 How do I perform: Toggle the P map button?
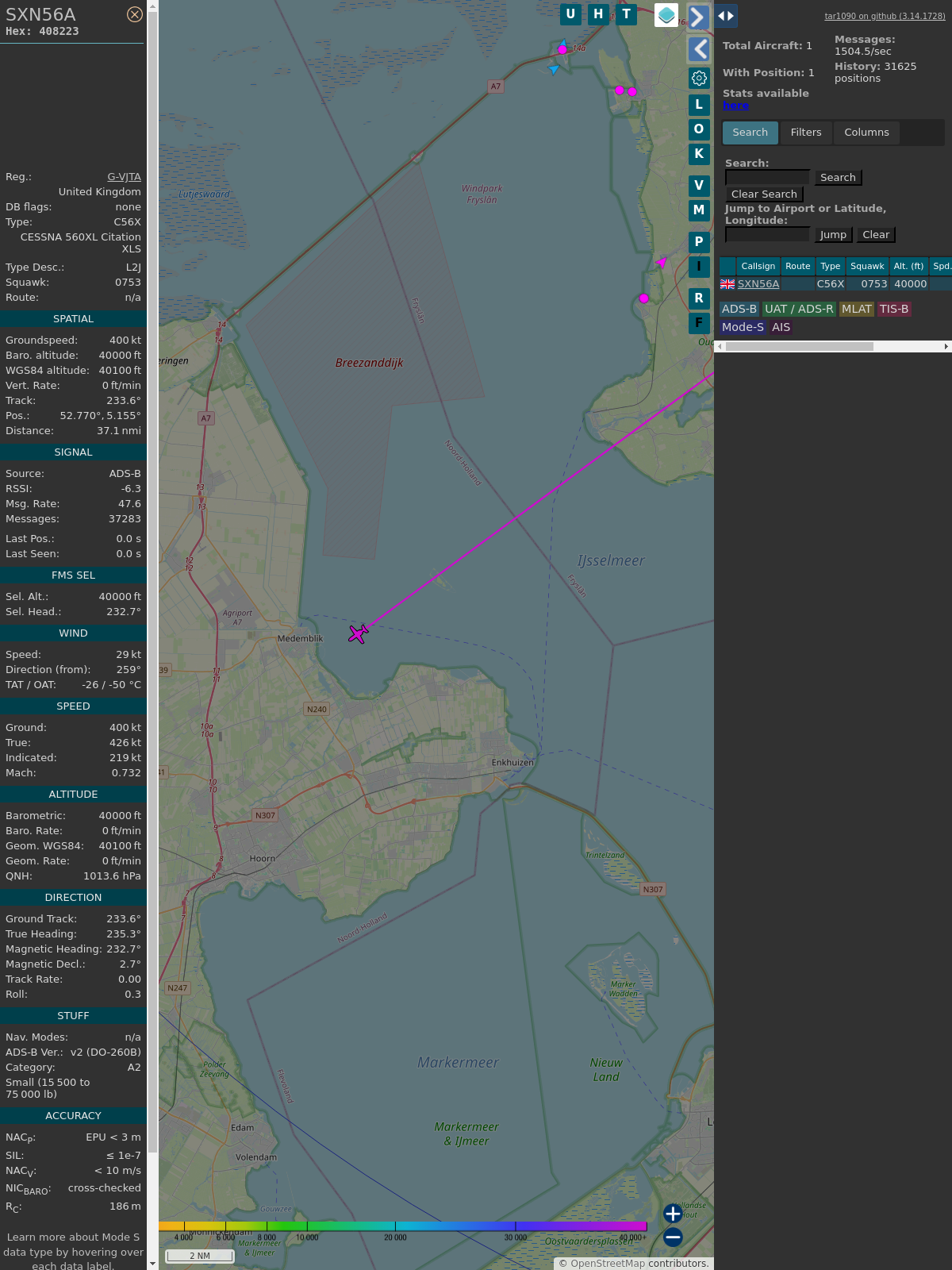pyautogui.click(x=699, y=242)
